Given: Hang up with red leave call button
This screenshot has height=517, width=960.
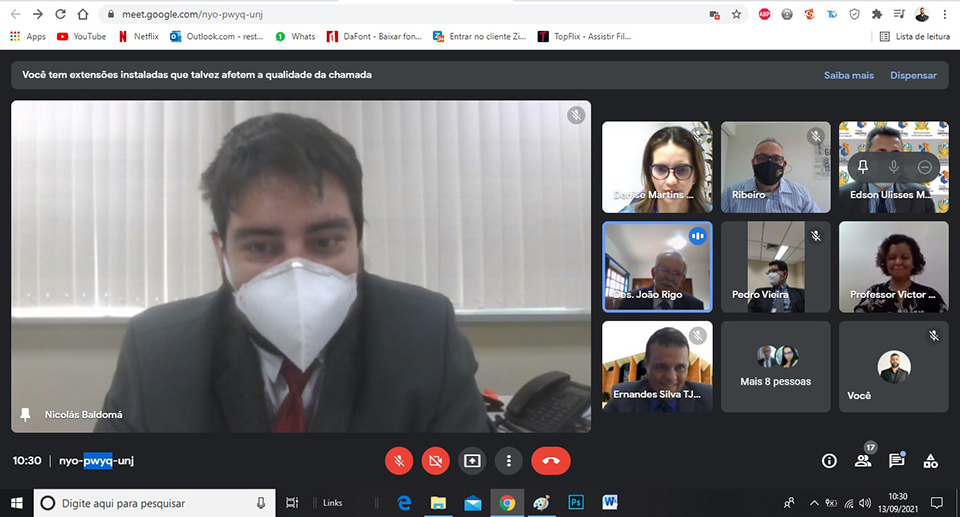Looking at the screenshot, I should 550,461.
